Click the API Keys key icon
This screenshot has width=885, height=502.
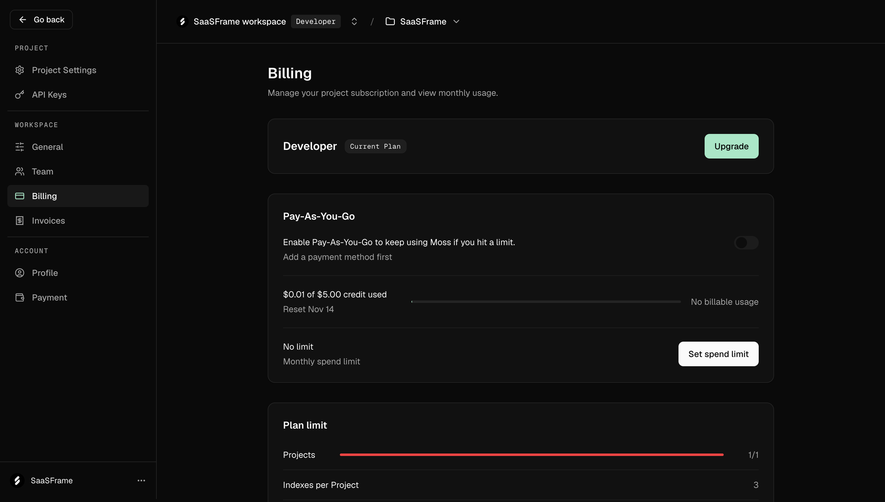pyautogui.click(x=20, y=95)
